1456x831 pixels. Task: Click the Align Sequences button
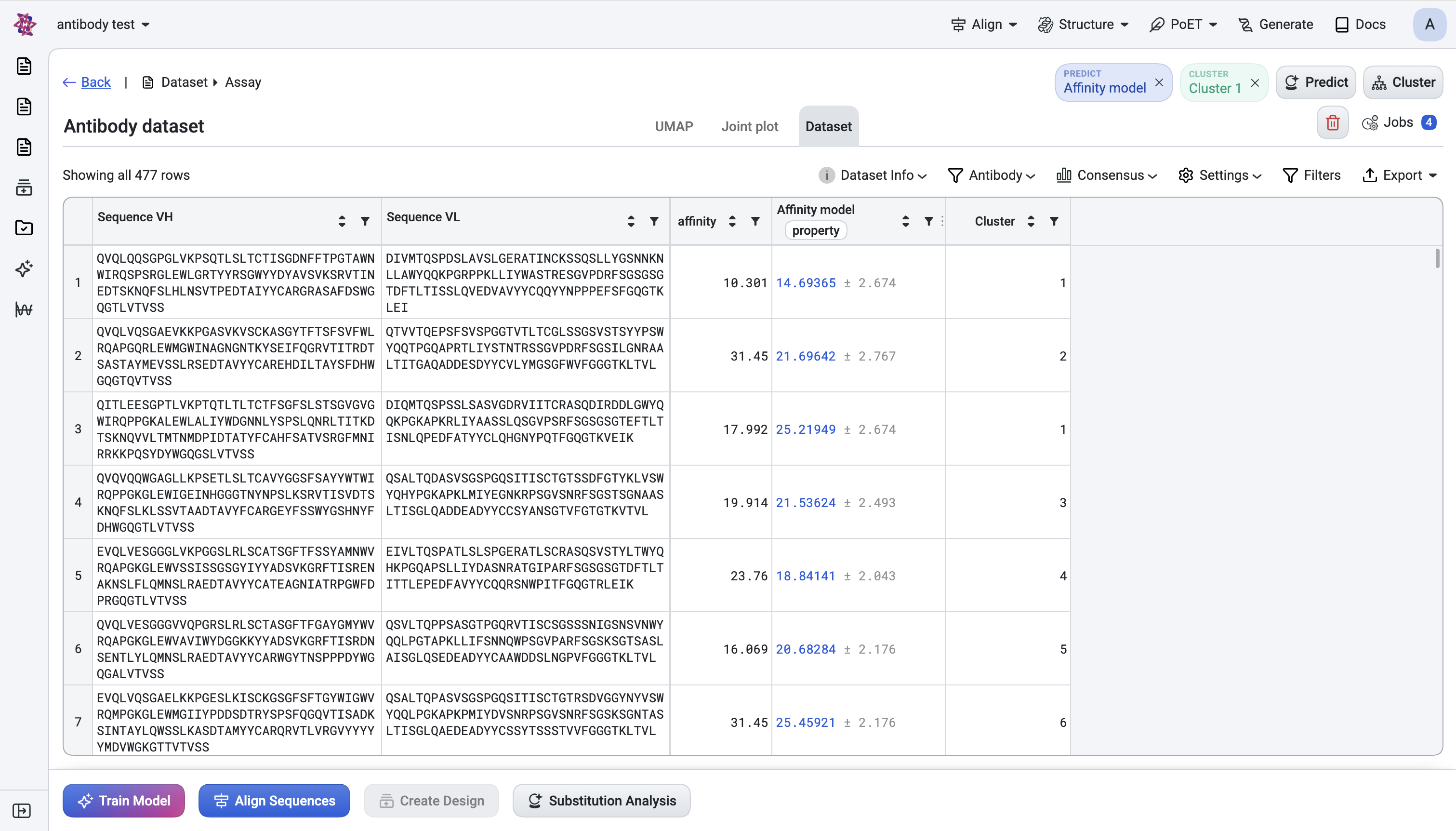274,800
